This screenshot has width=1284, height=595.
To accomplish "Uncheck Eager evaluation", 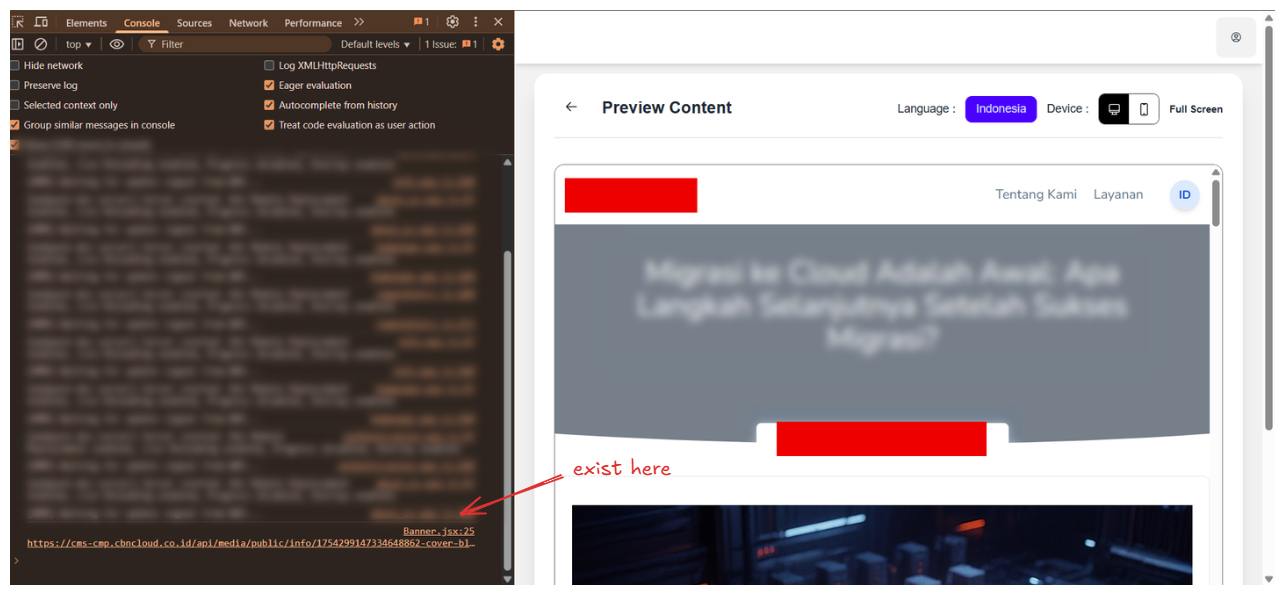I will [269, 85].
